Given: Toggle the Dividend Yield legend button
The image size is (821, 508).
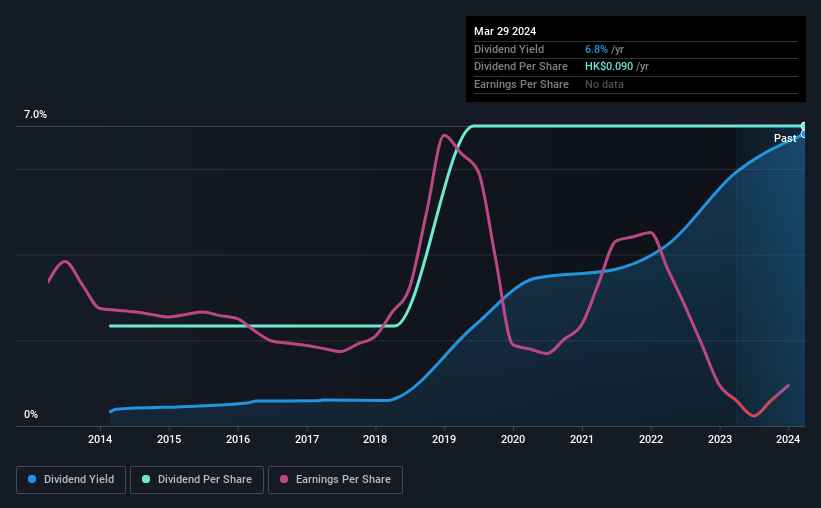Looking at the screenshot, I should [x=71, y=480].
